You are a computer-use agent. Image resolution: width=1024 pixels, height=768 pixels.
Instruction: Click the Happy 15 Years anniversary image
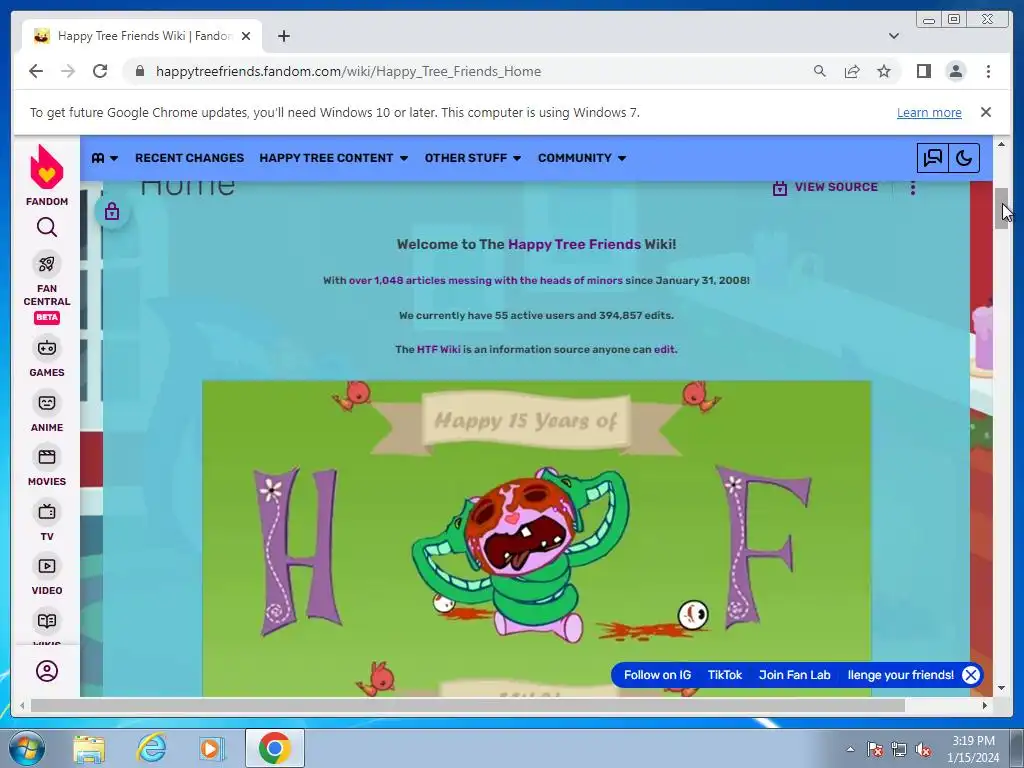pyautogui.click(x=536, y=538)
